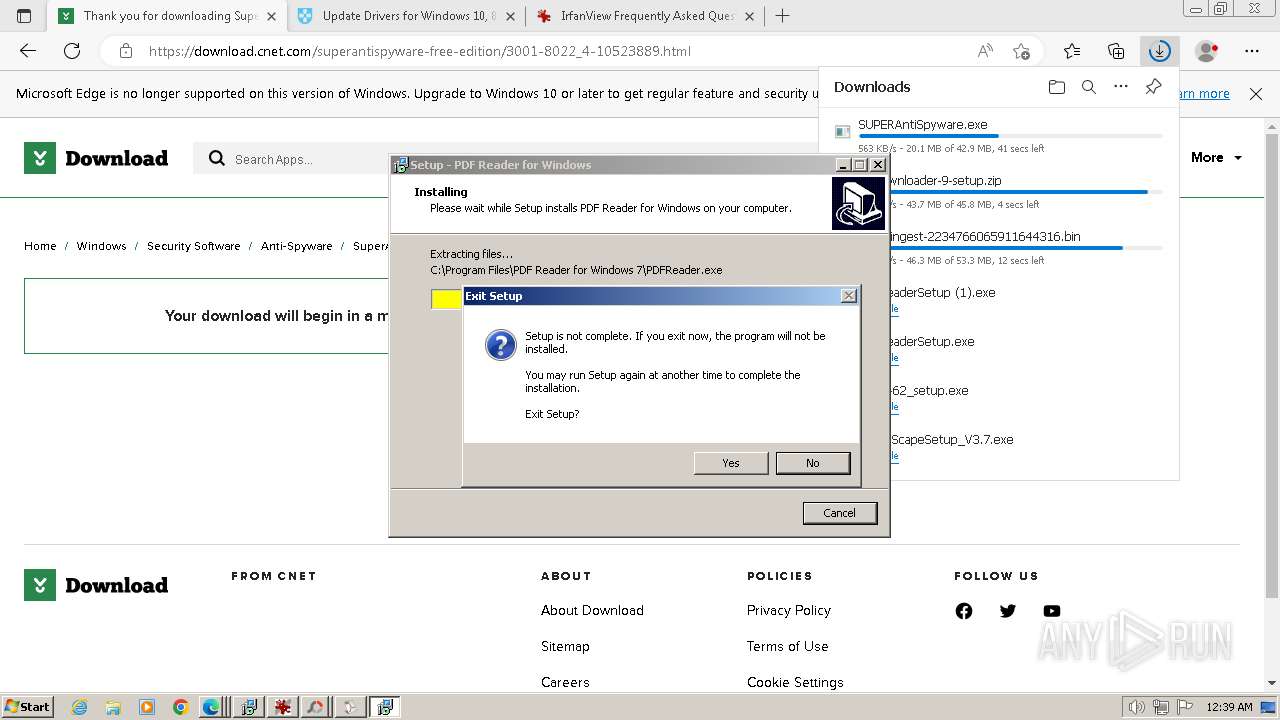Open CNET YouTube channel icon
Image resolution: width=1280 pixels, height=720 pixels.
[x=1052, y=611]
